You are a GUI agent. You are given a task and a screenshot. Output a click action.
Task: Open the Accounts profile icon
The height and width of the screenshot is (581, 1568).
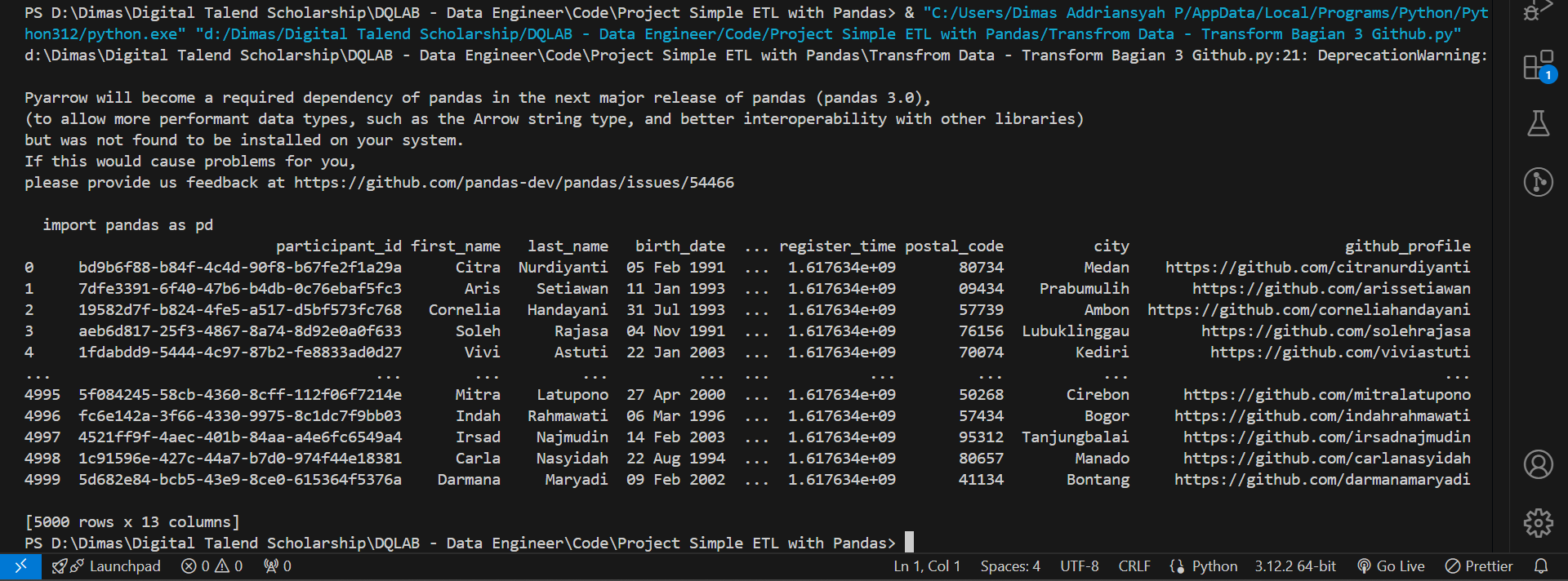pos(1539,464)
